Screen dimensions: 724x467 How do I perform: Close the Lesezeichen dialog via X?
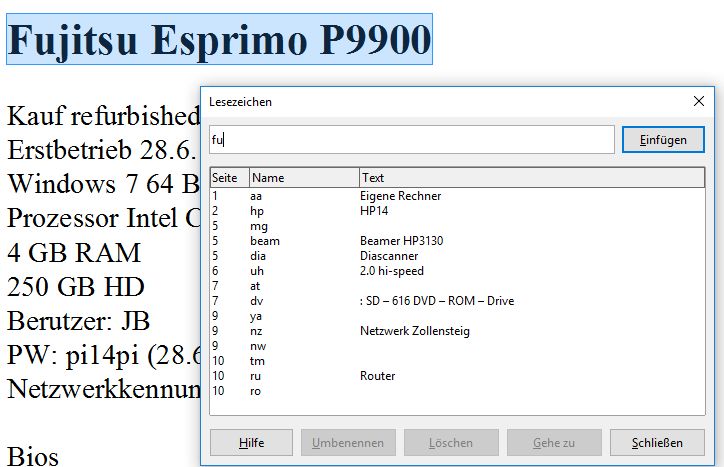pos(699,101)
